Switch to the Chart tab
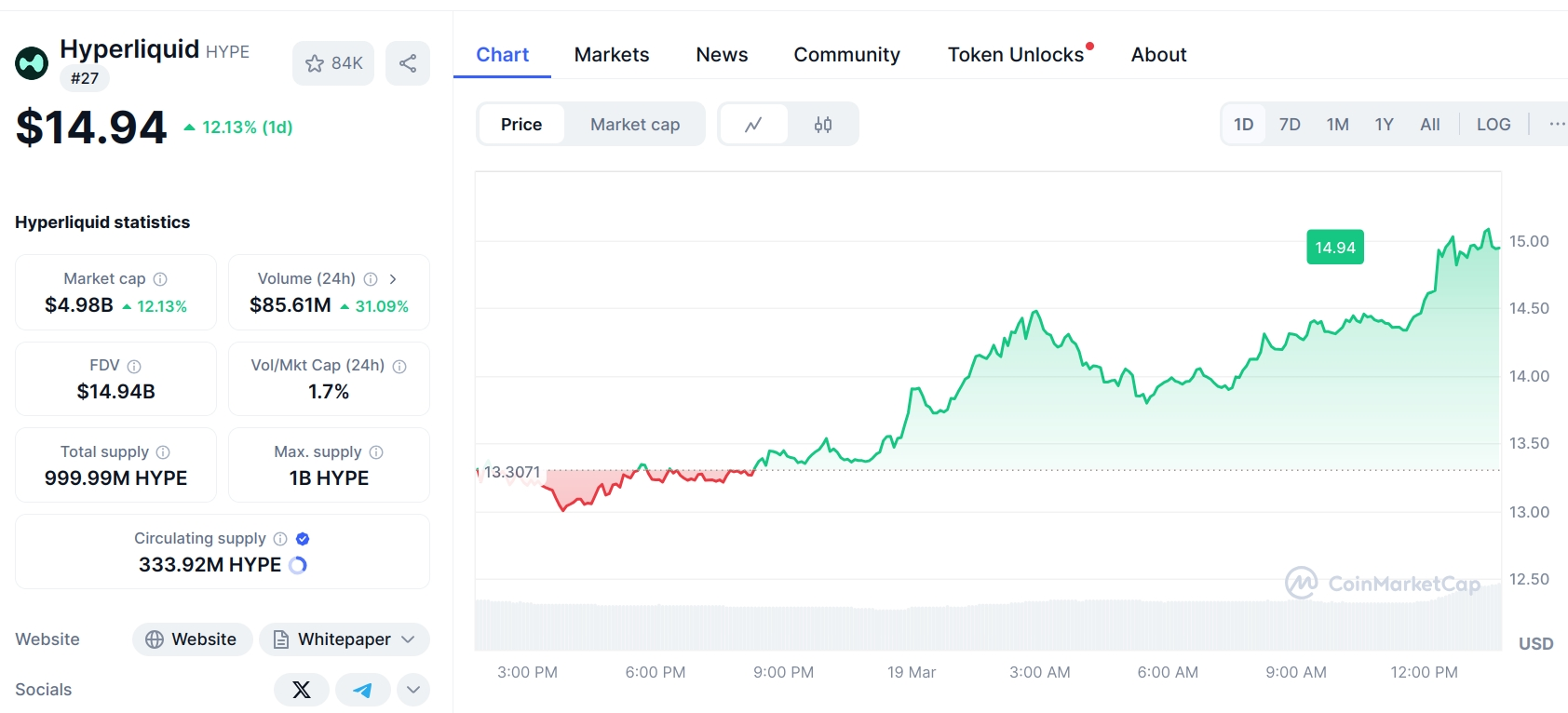This screenshot has width=1568, height=713. tap(503, 55)
